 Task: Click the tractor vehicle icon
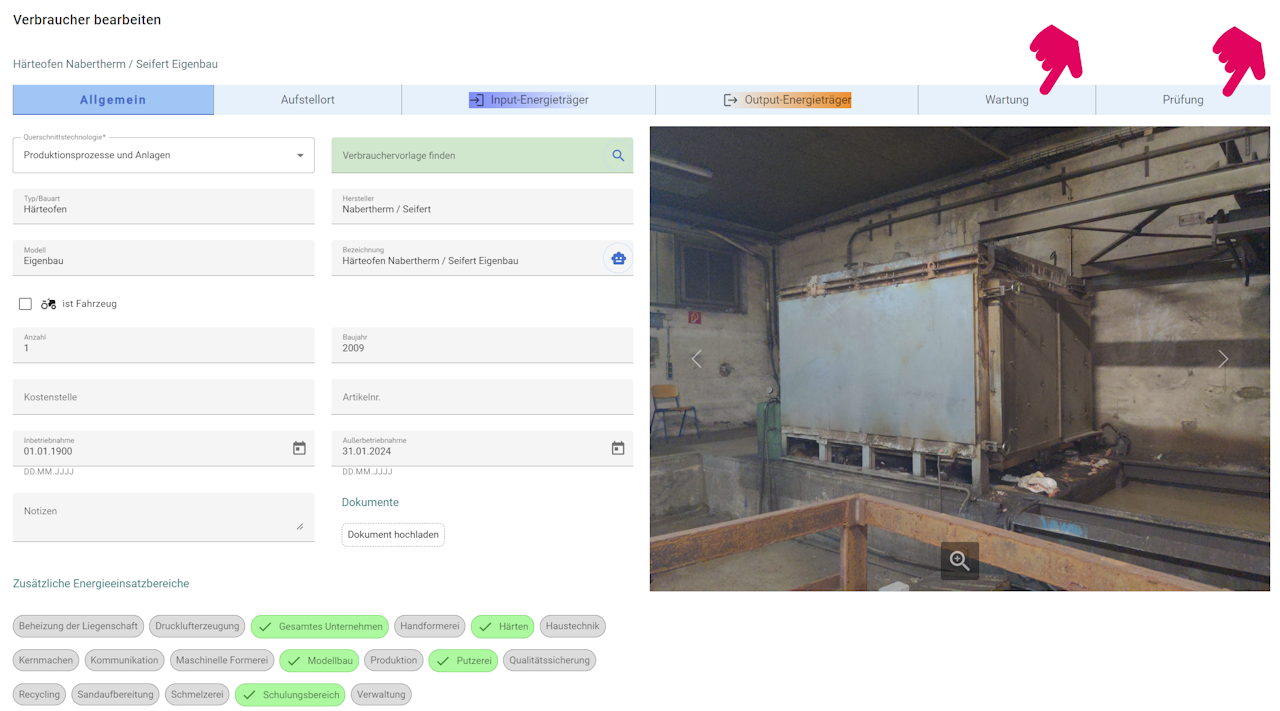[48, 304]
